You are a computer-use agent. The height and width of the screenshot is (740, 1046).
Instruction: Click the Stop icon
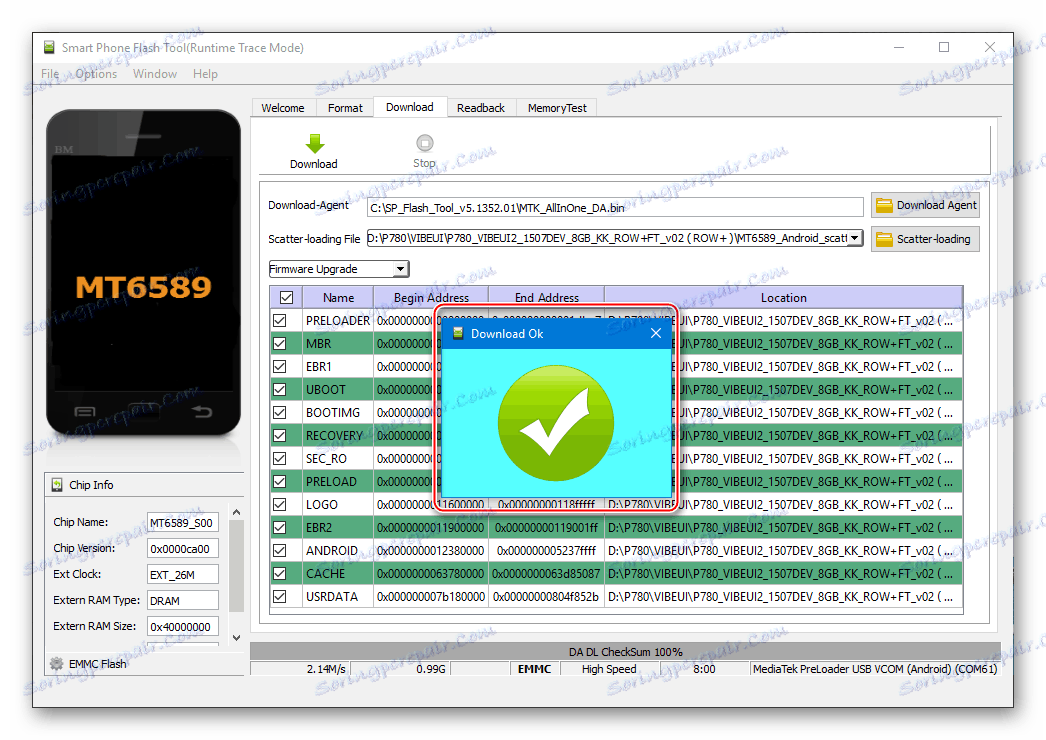pyautogui.click(x=424, y=143)
